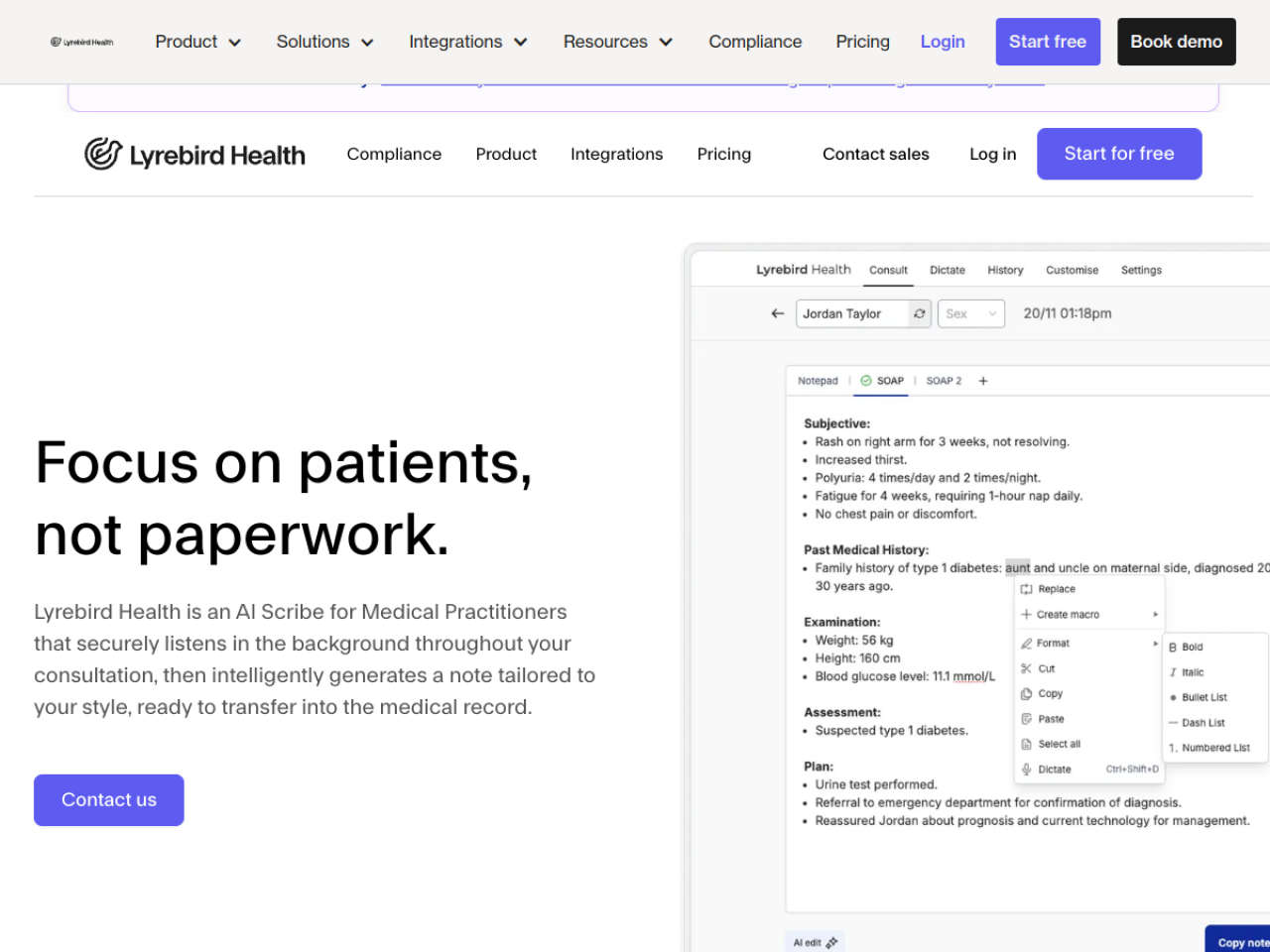
Task: Open Pricing link in second navigation bar
Action: pyautogui.click(x=724, y=154)
